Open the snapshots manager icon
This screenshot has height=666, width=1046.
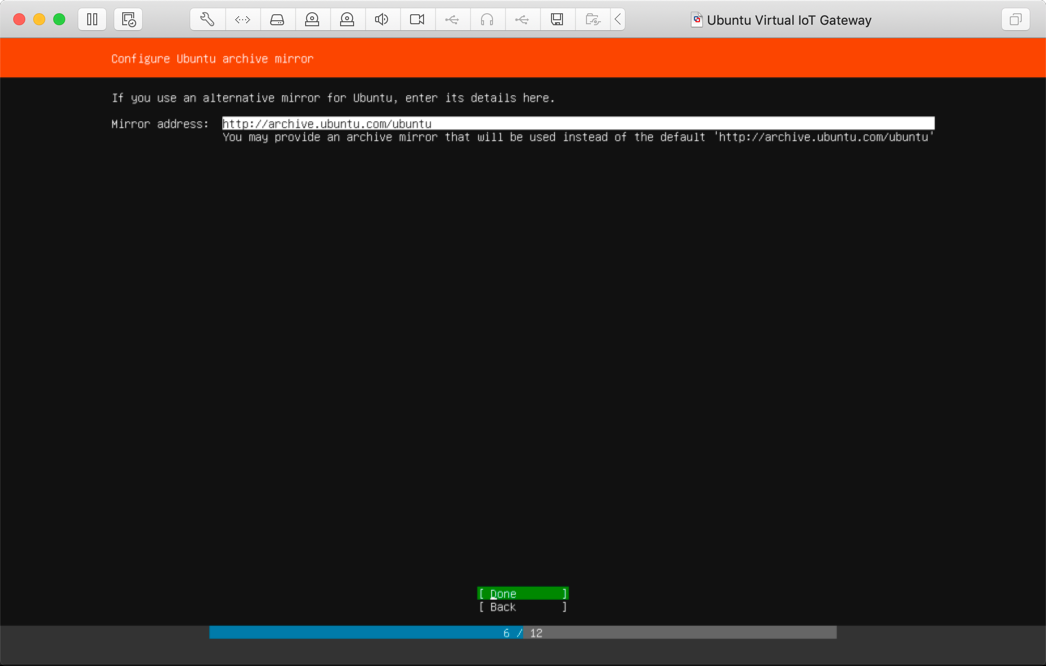[x=128, y=19]
